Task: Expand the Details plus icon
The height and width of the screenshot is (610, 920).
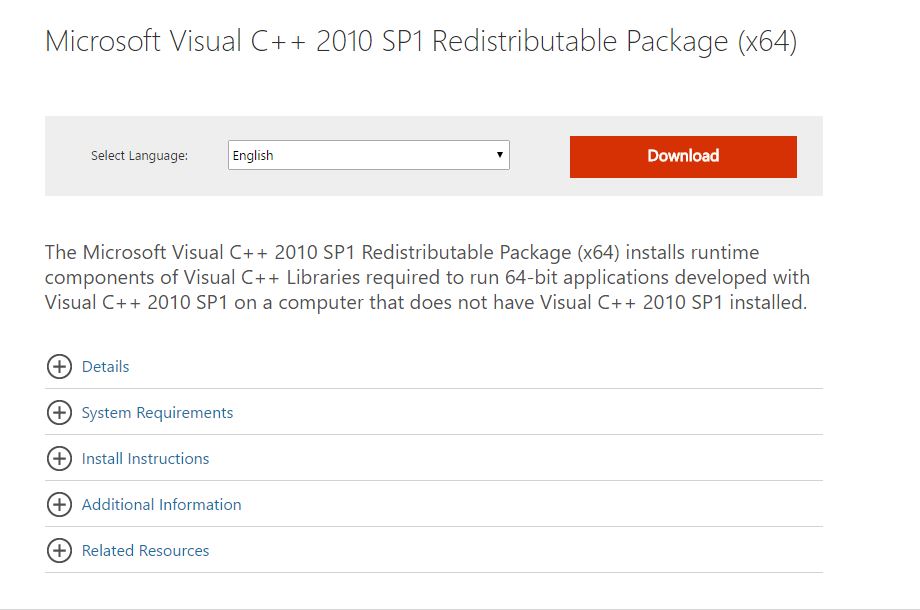Action: [59, 367]
